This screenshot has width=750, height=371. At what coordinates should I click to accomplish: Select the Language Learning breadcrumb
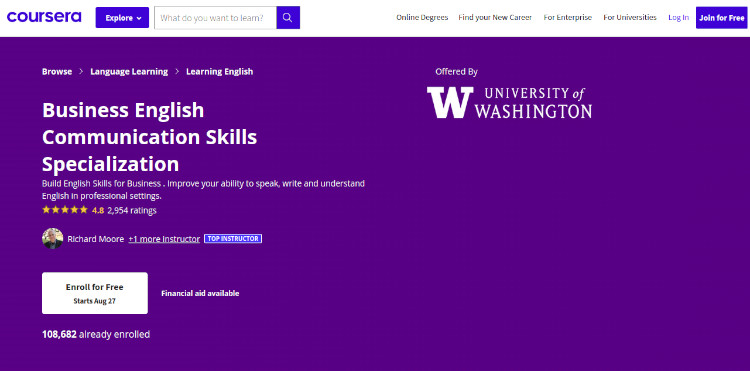[129, 72]
